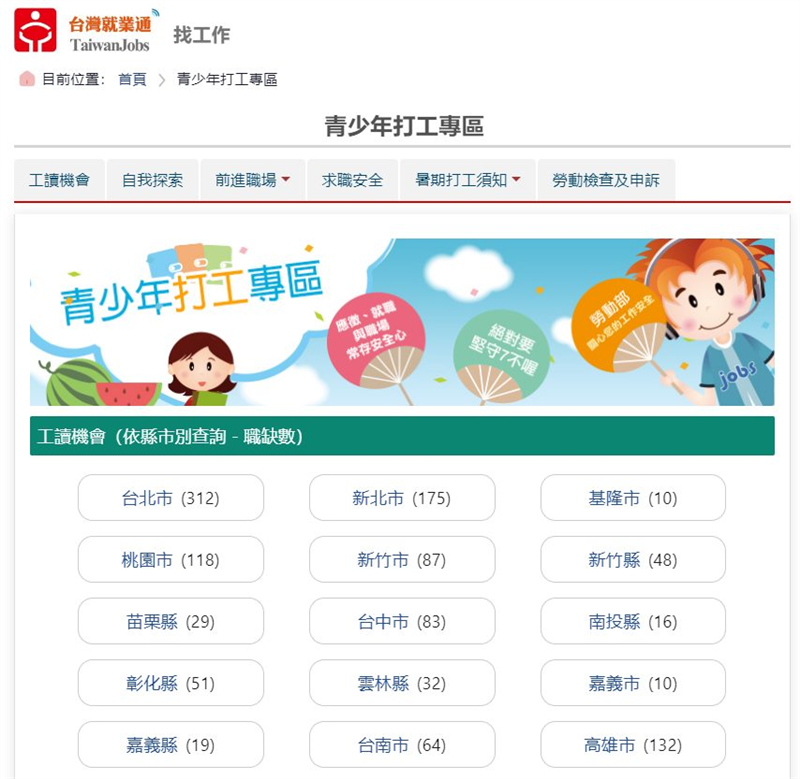Click the home icon beside 目前位置
The image size is (800, 779).
click(x=27, y=79)
